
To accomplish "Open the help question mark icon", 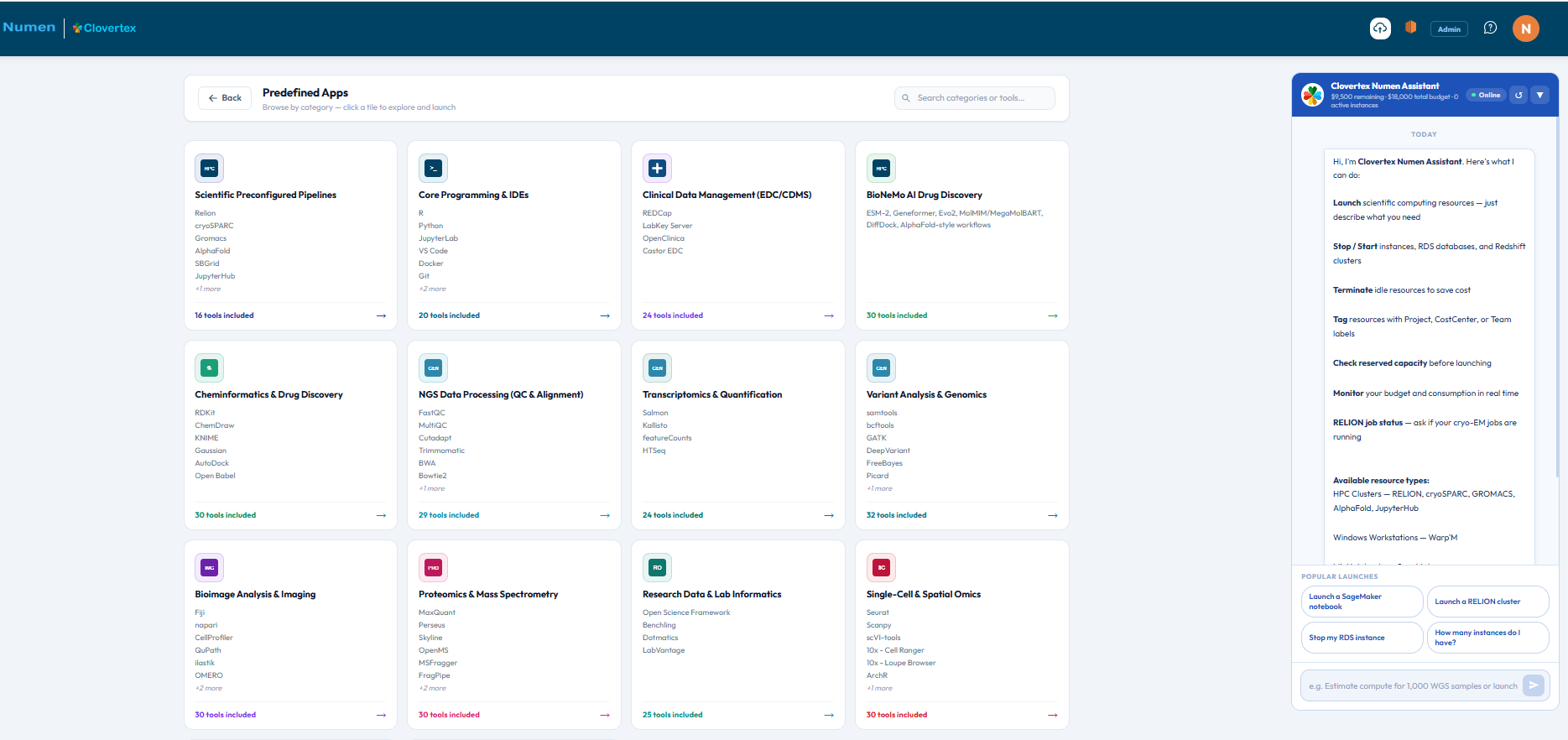I will pos(1490,28).
